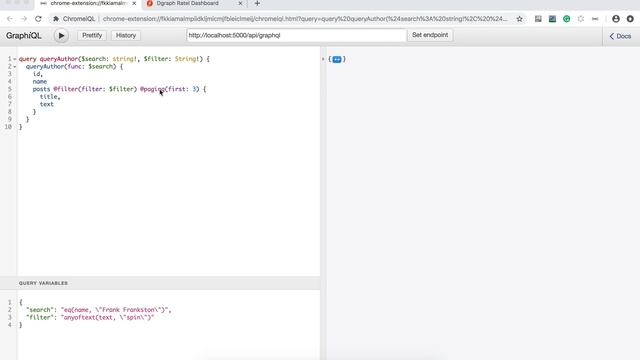Click the address bar URL
Image resolution: width=640 pixels, height=360 pixels.
[305, 19]
